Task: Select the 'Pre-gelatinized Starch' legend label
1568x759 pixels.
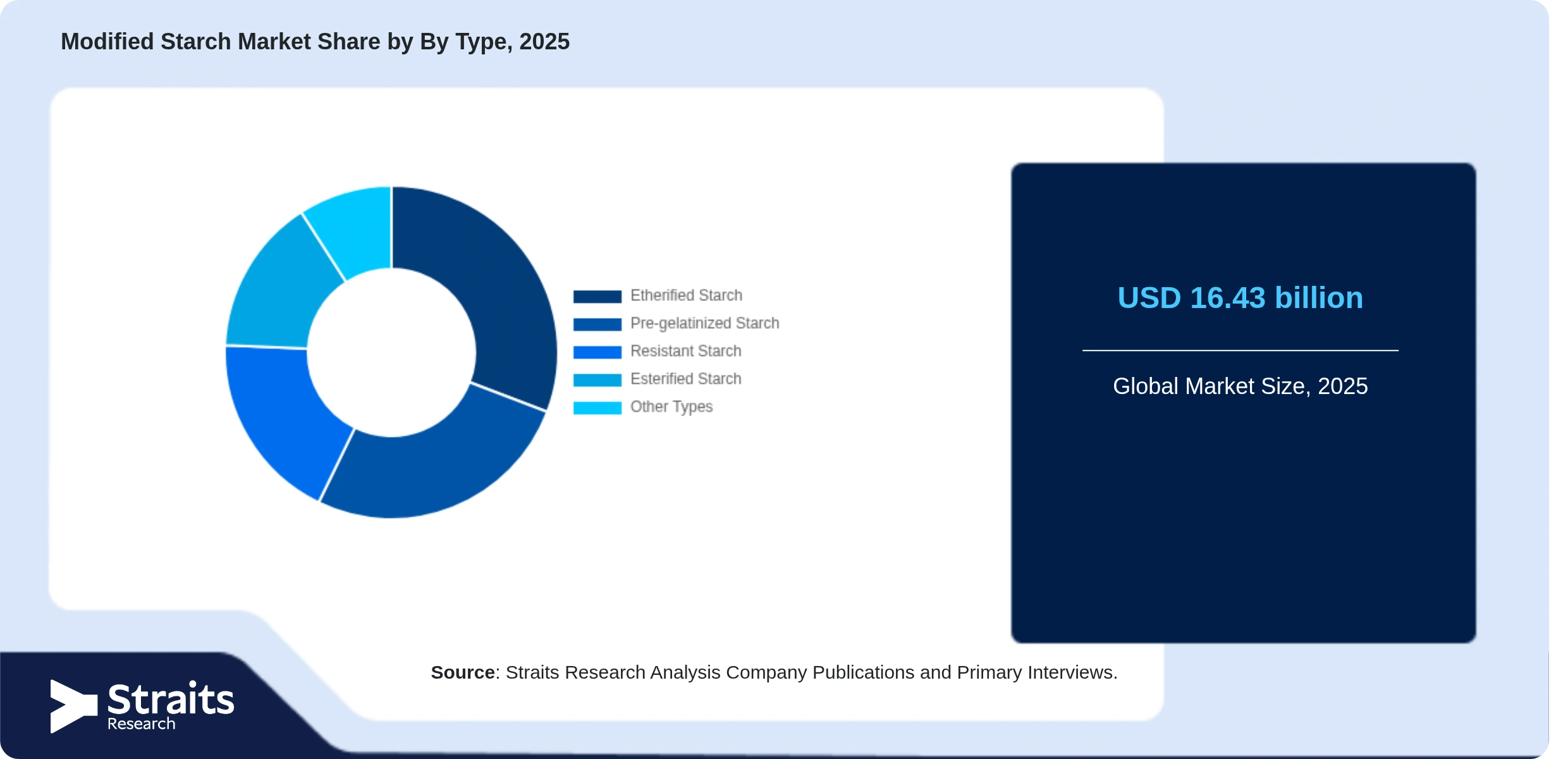Action: point(704,323)
